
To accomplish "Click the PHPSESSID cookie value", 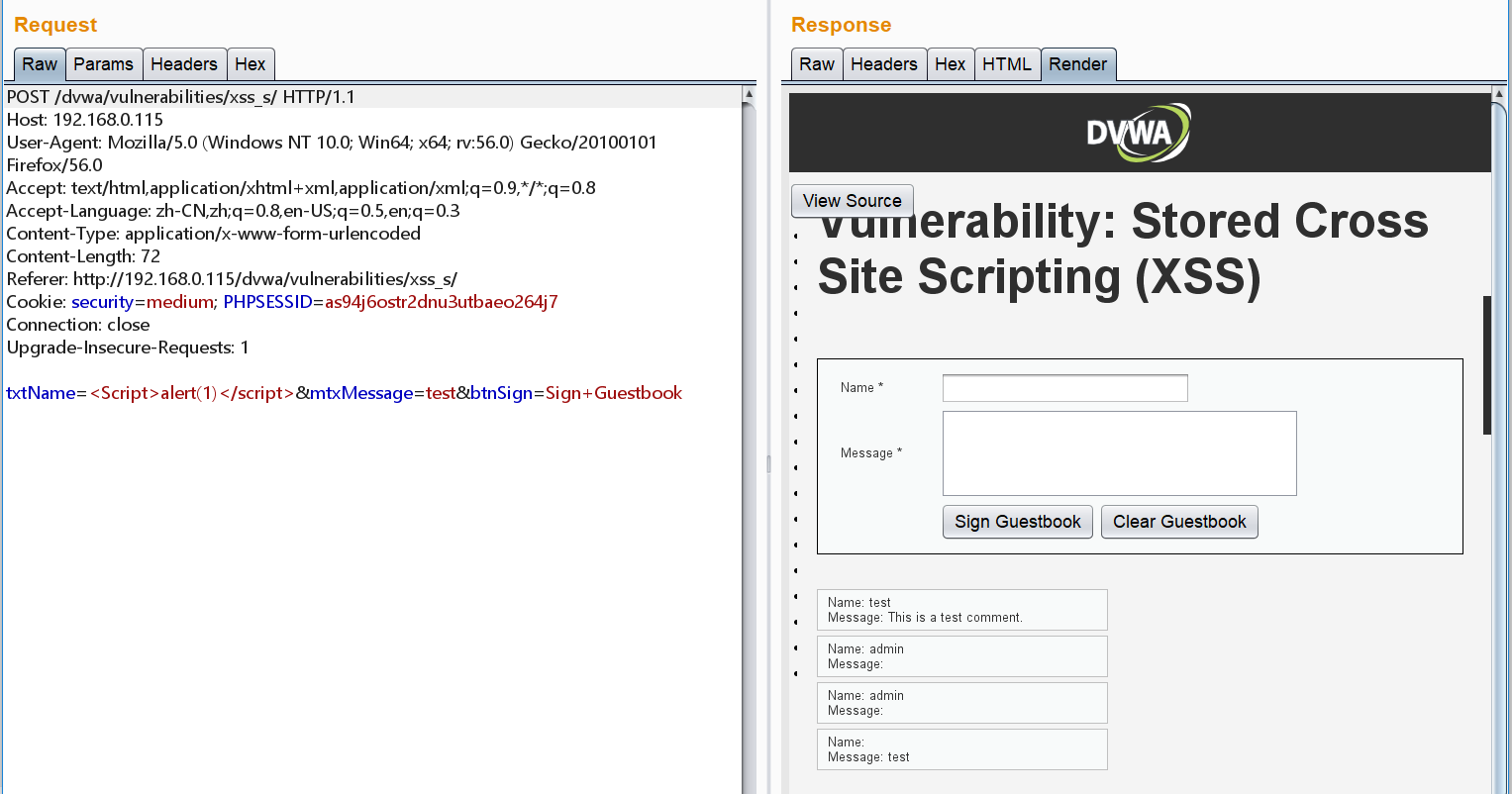I will [442, 302].
